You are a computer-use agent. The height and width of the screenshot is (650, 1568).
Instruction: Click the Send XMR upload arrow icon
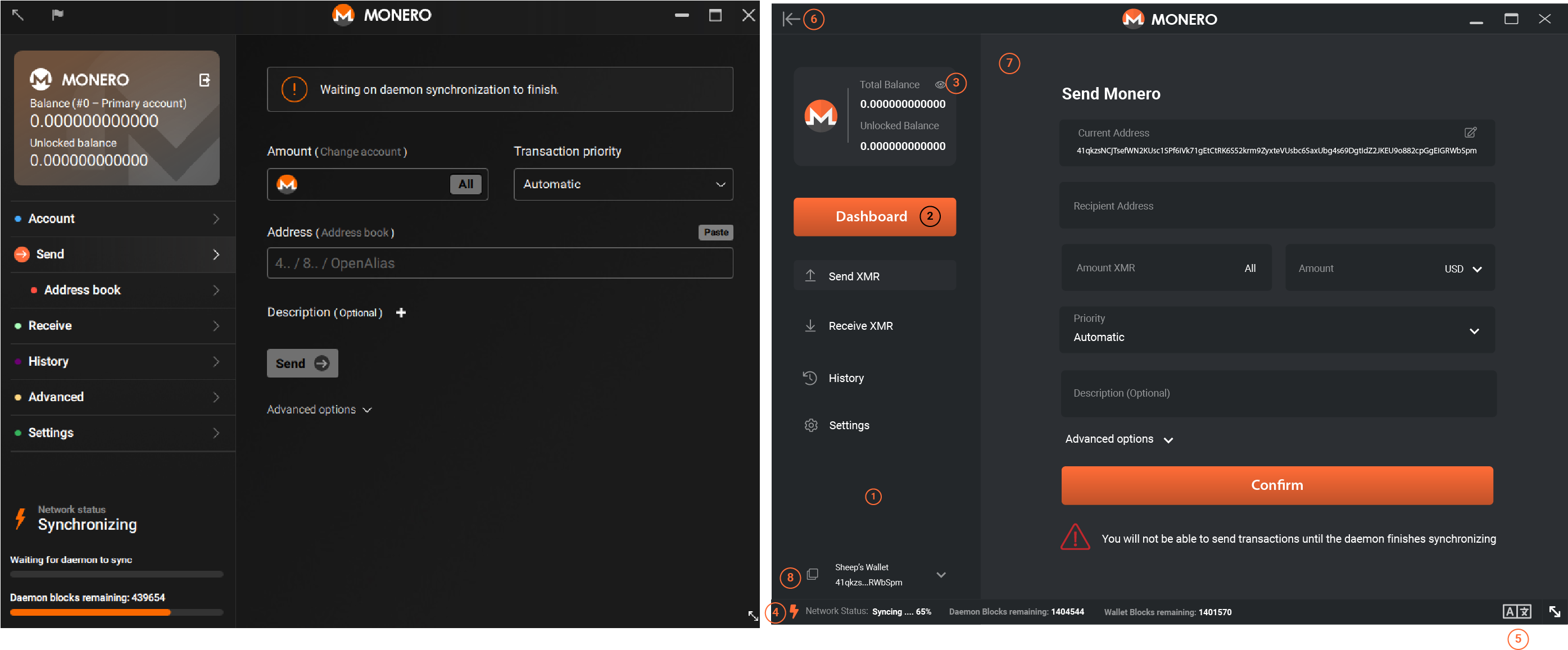[x=810, y=276]
